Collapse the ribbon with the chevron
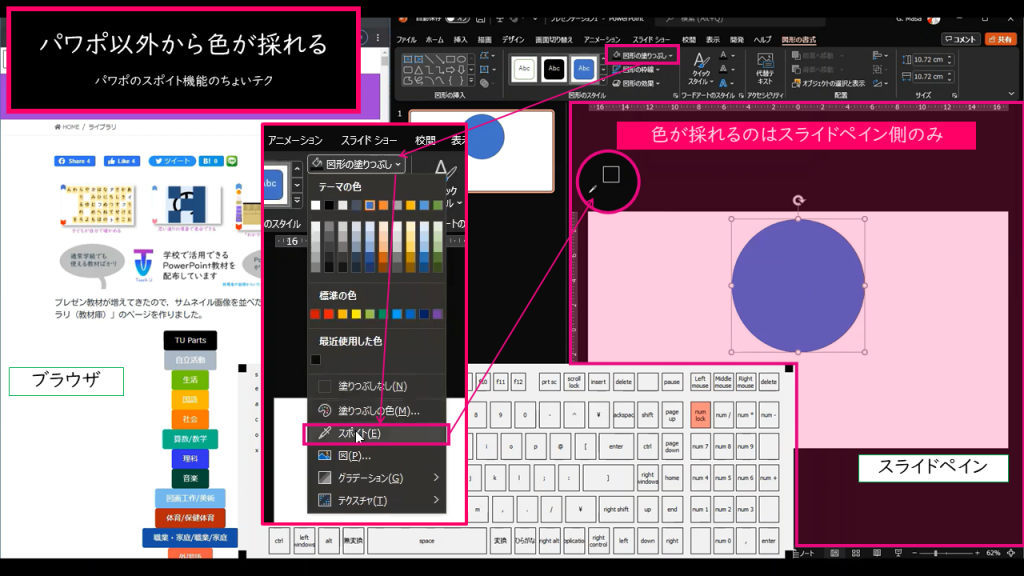1024x576 pixels. pyautogui.click(x=1011, y=95)
